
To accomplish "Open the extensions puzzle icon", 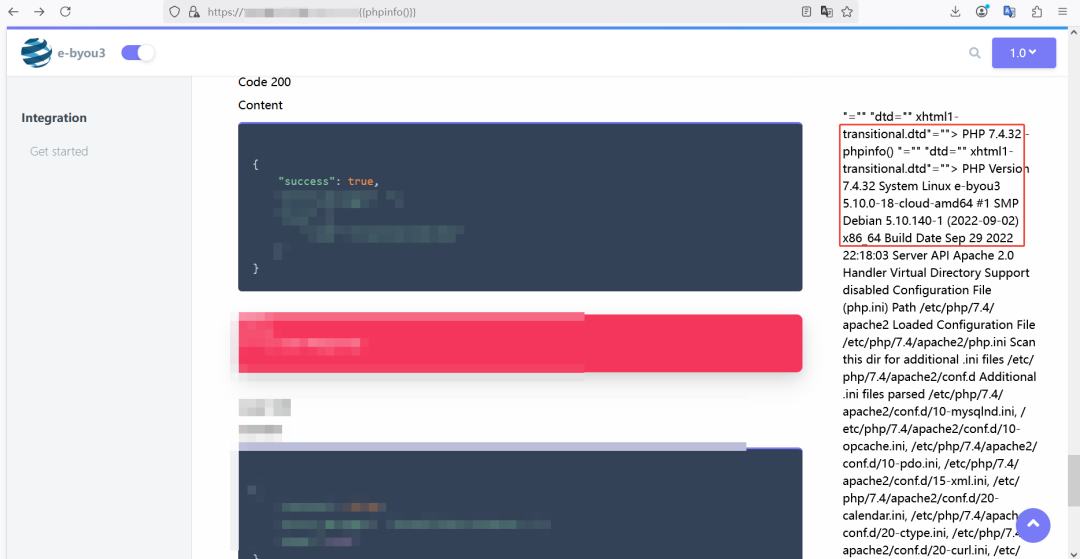I will 1037,12.
